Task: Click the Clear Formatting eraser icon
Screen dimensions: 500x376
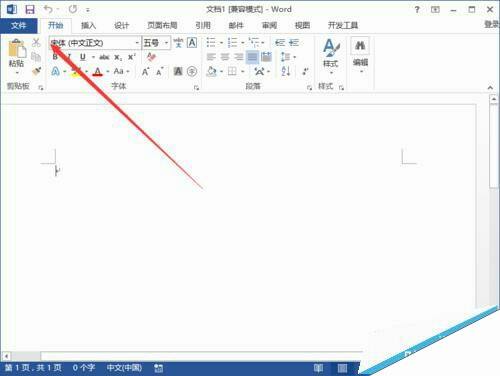Action: pos(151,57)
